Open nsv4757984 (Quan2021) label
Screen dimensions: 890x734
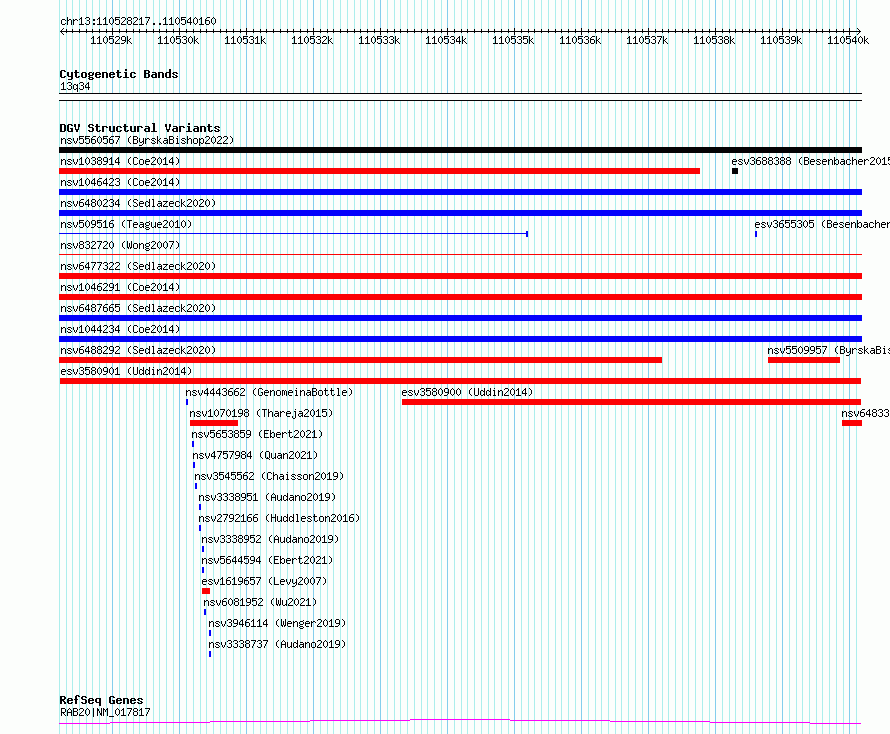255,455
